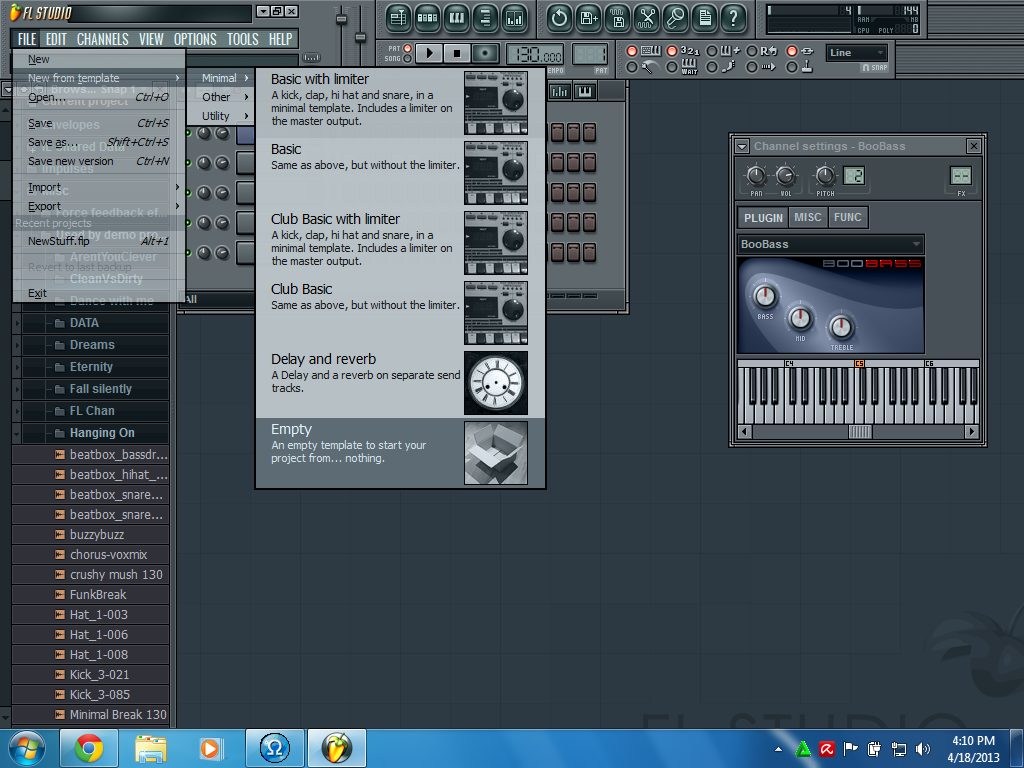Click the Render to audio file icon
Image resolution: width=1024 pixels, height=768 pixels.
coord(618,18)
